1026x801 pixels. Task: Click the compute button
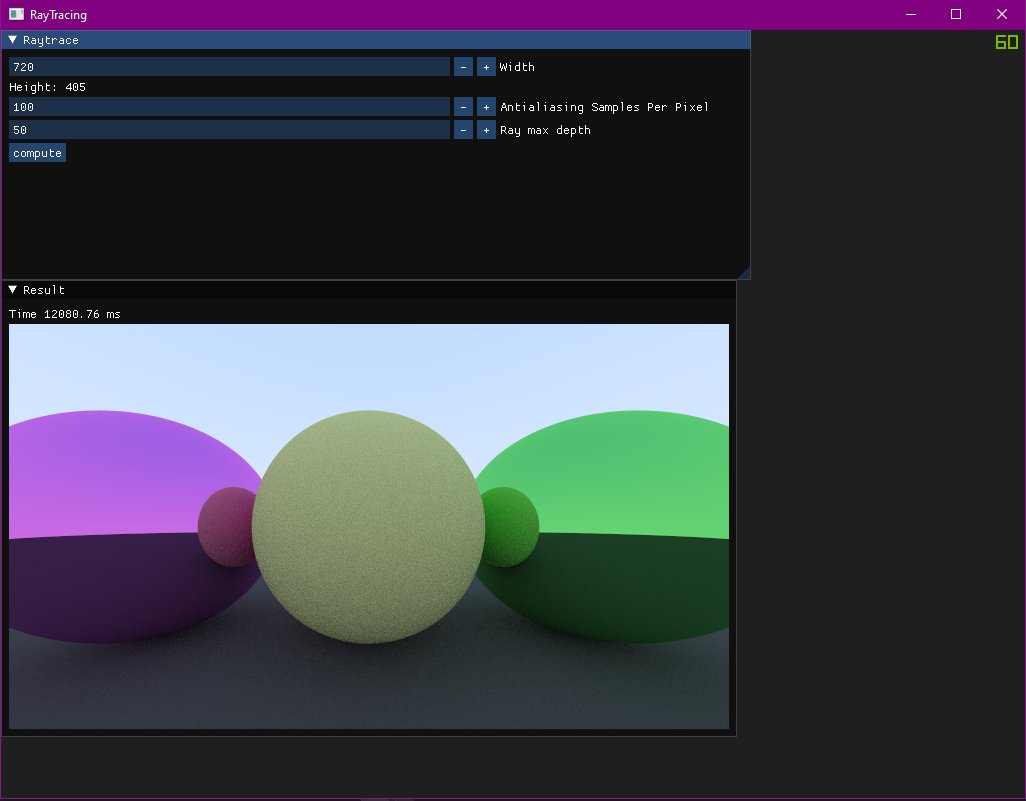[37, 152]
